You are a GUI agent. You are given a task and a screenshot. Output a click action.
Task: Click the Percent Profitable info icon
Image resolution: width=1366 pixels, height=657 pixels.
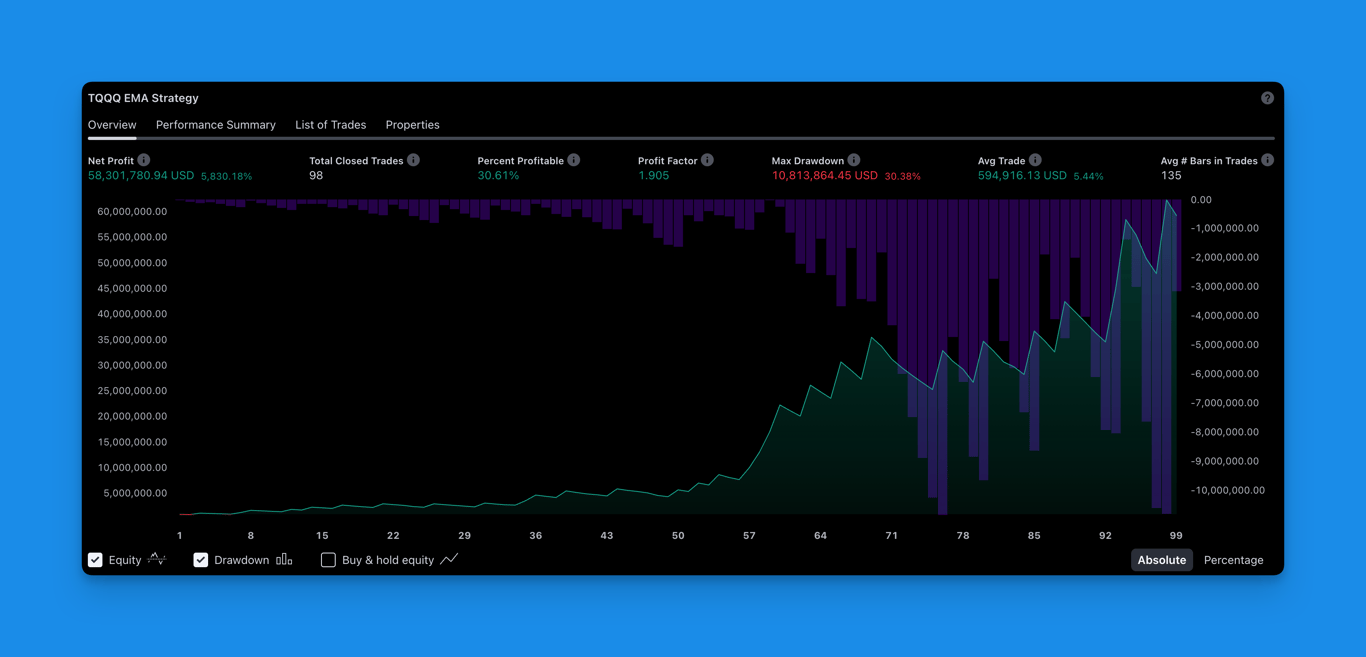tap(574, 160)
